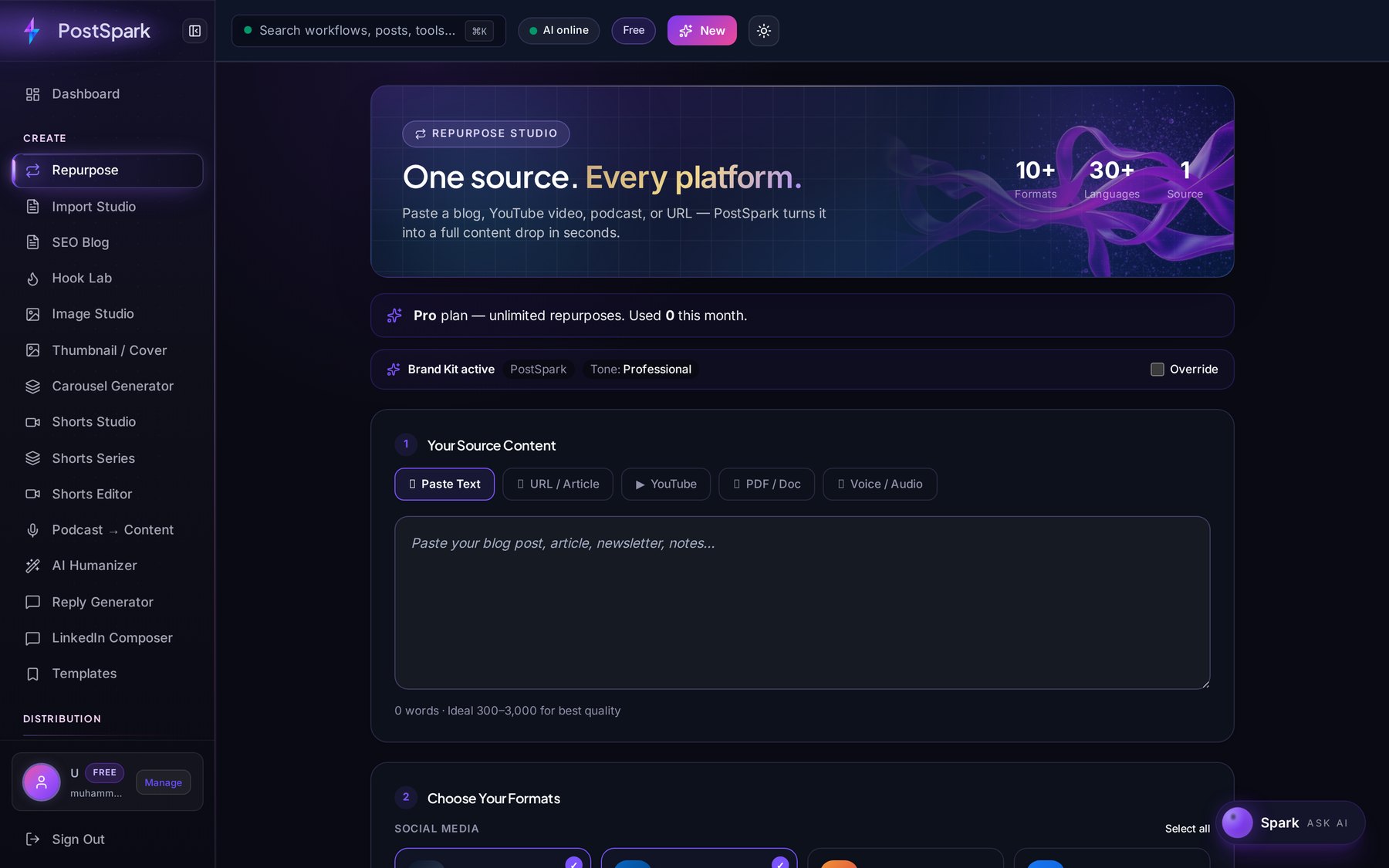Open Templates from the sidebar
The width and height of the screenshot is (1389, 868).
pyautogui.click(x=107, y=674)
